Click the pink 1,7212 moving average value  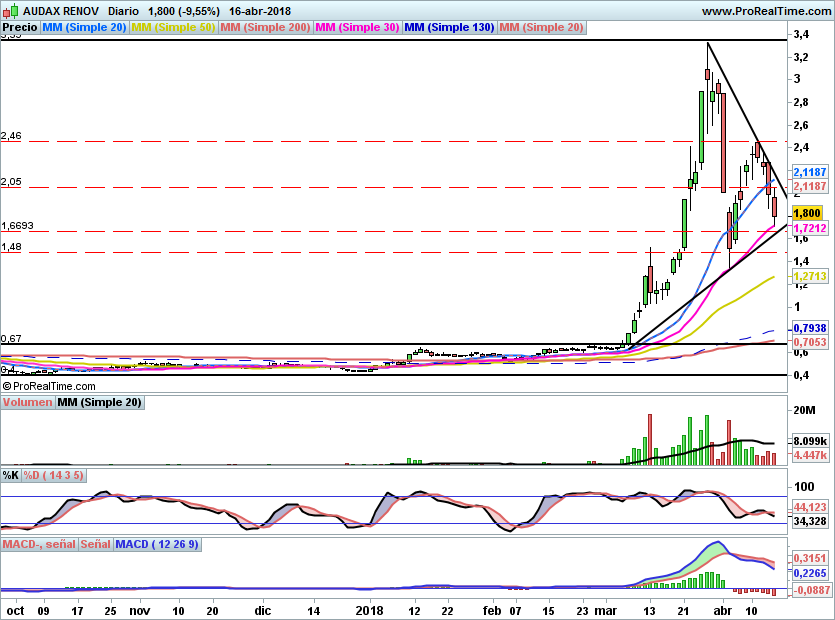coord(807,229)
